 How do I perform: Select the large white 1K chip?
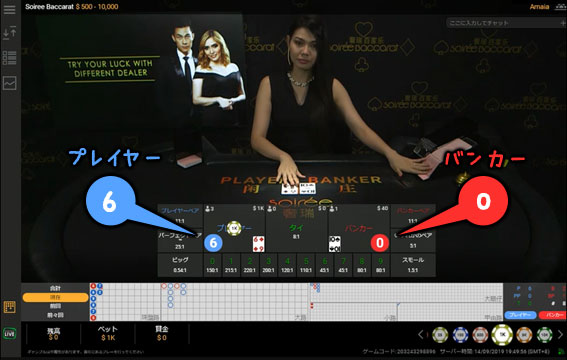pos(502,335)
